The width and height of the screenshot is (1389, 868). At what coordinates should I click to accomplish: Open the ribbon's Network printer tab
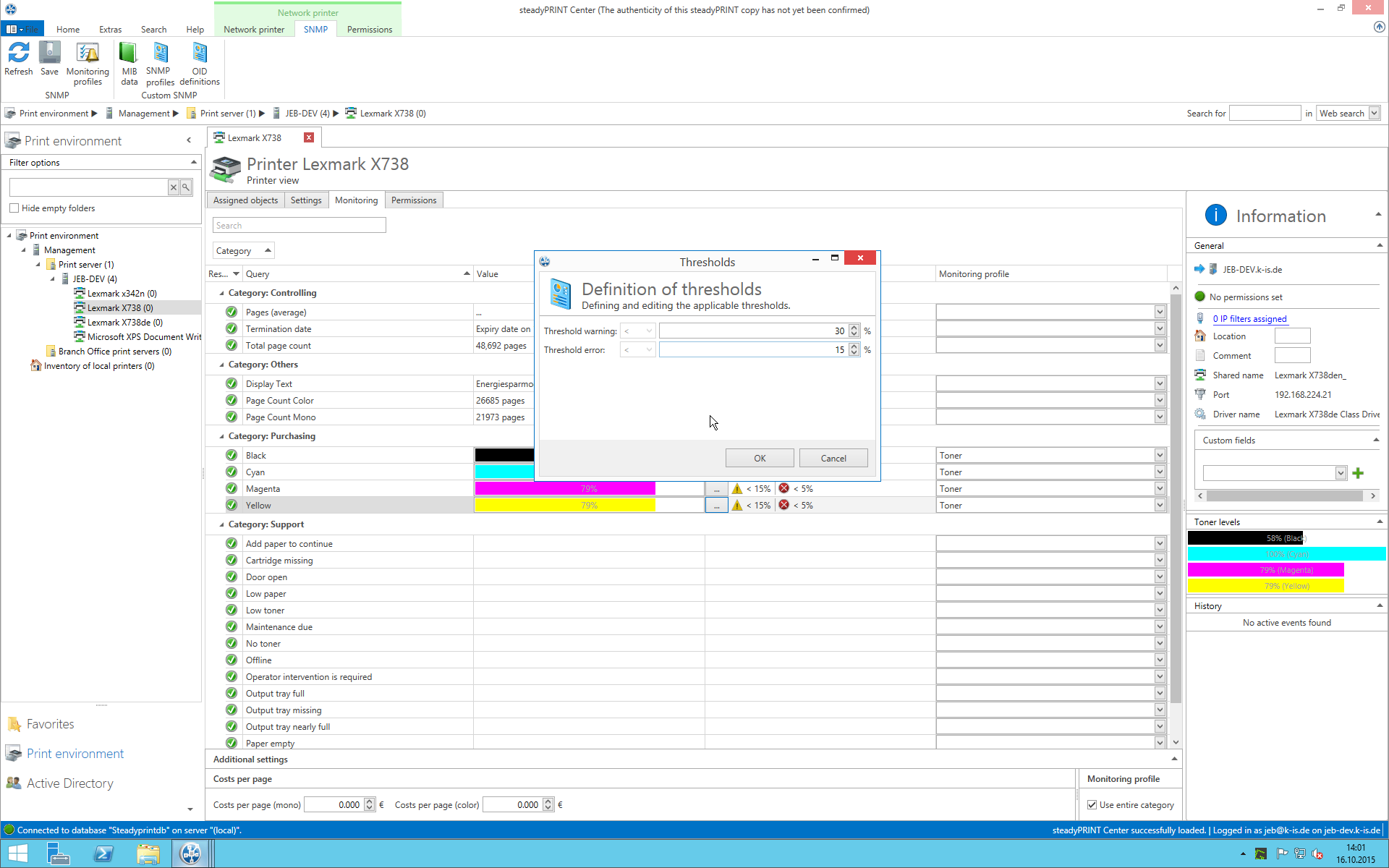point(254,30)
